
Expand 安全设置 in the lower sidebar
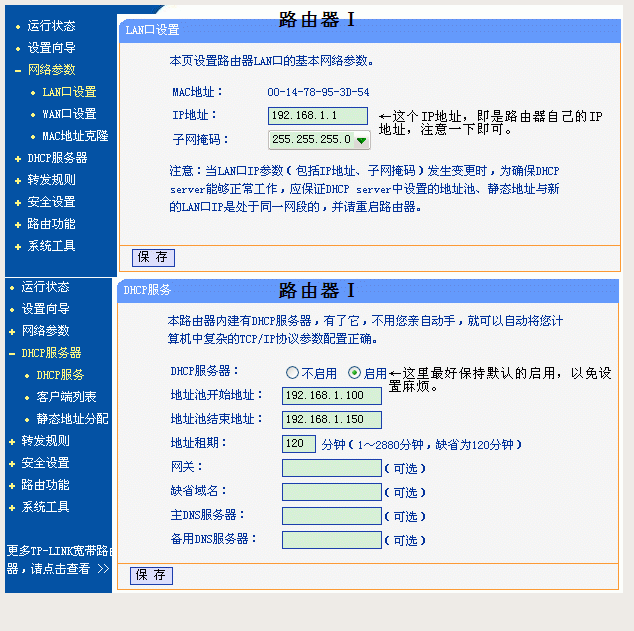coord(45,463)
